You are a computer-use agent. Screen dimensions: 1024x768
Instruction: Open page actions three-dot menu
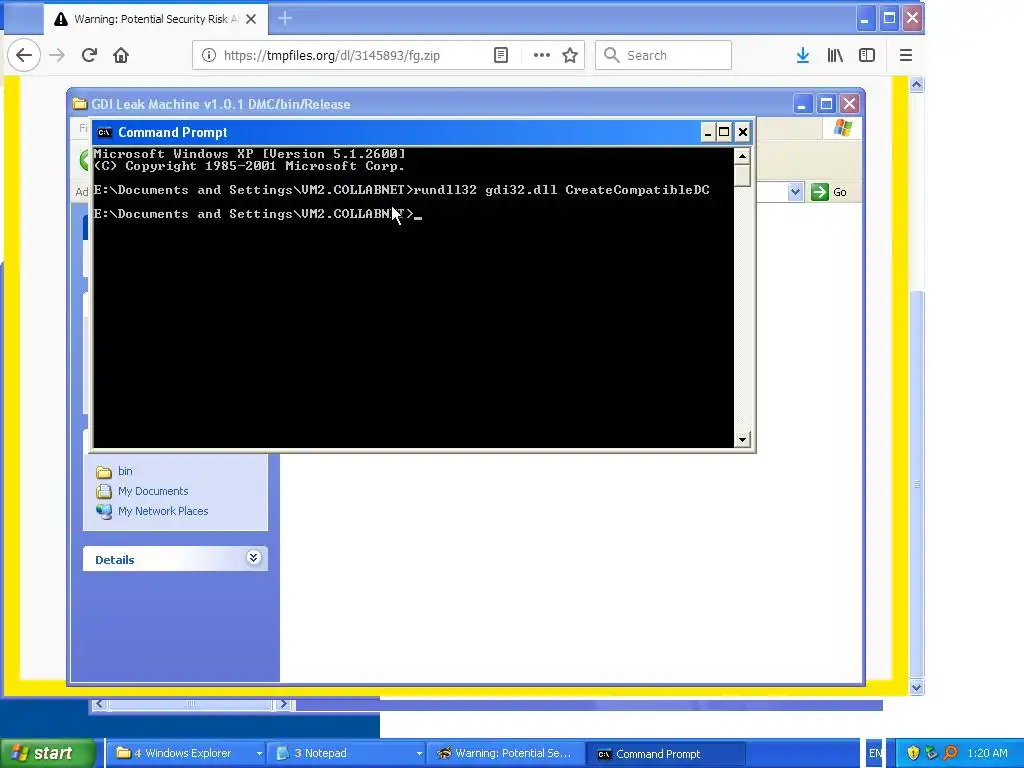[541, 56]
